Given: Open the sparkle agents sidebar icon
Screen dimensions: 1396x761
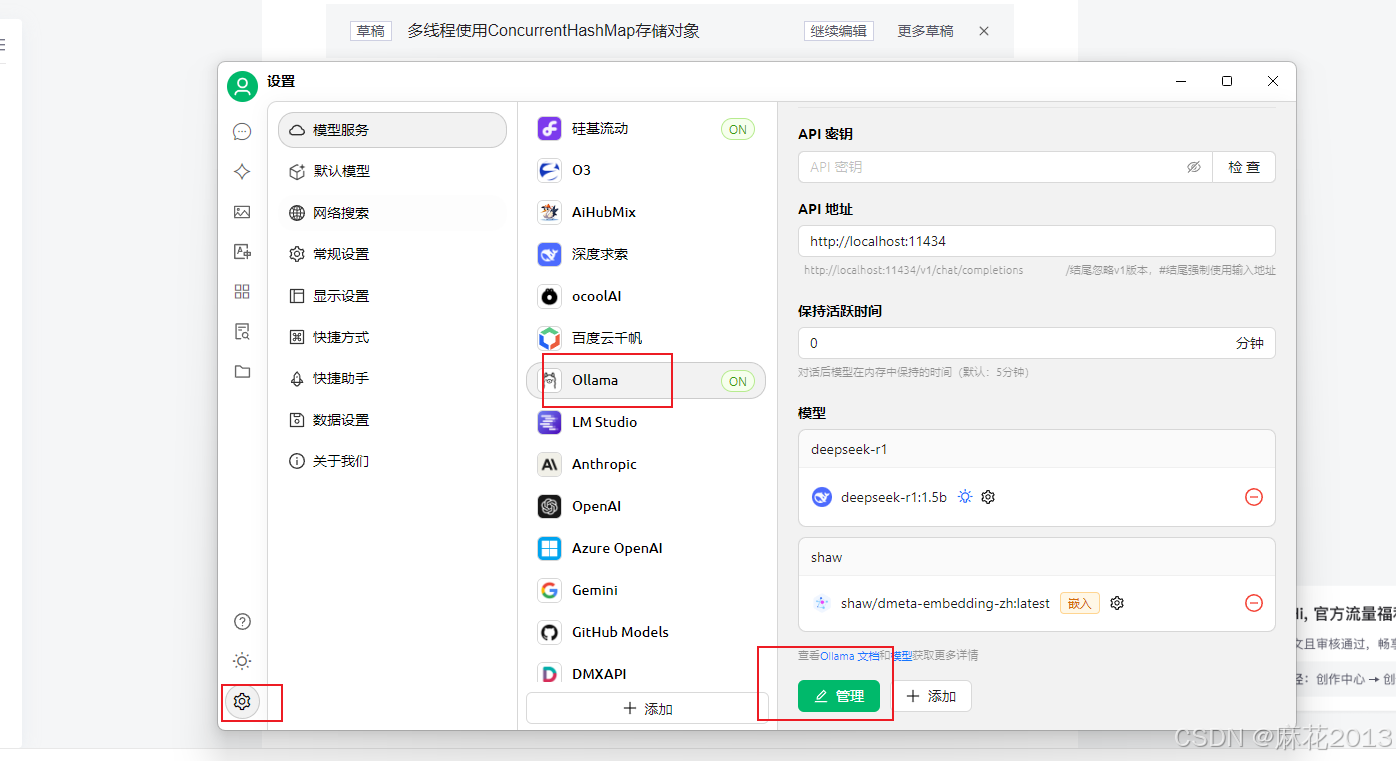Looking at the screenshot, I should [x=242, y=171].
